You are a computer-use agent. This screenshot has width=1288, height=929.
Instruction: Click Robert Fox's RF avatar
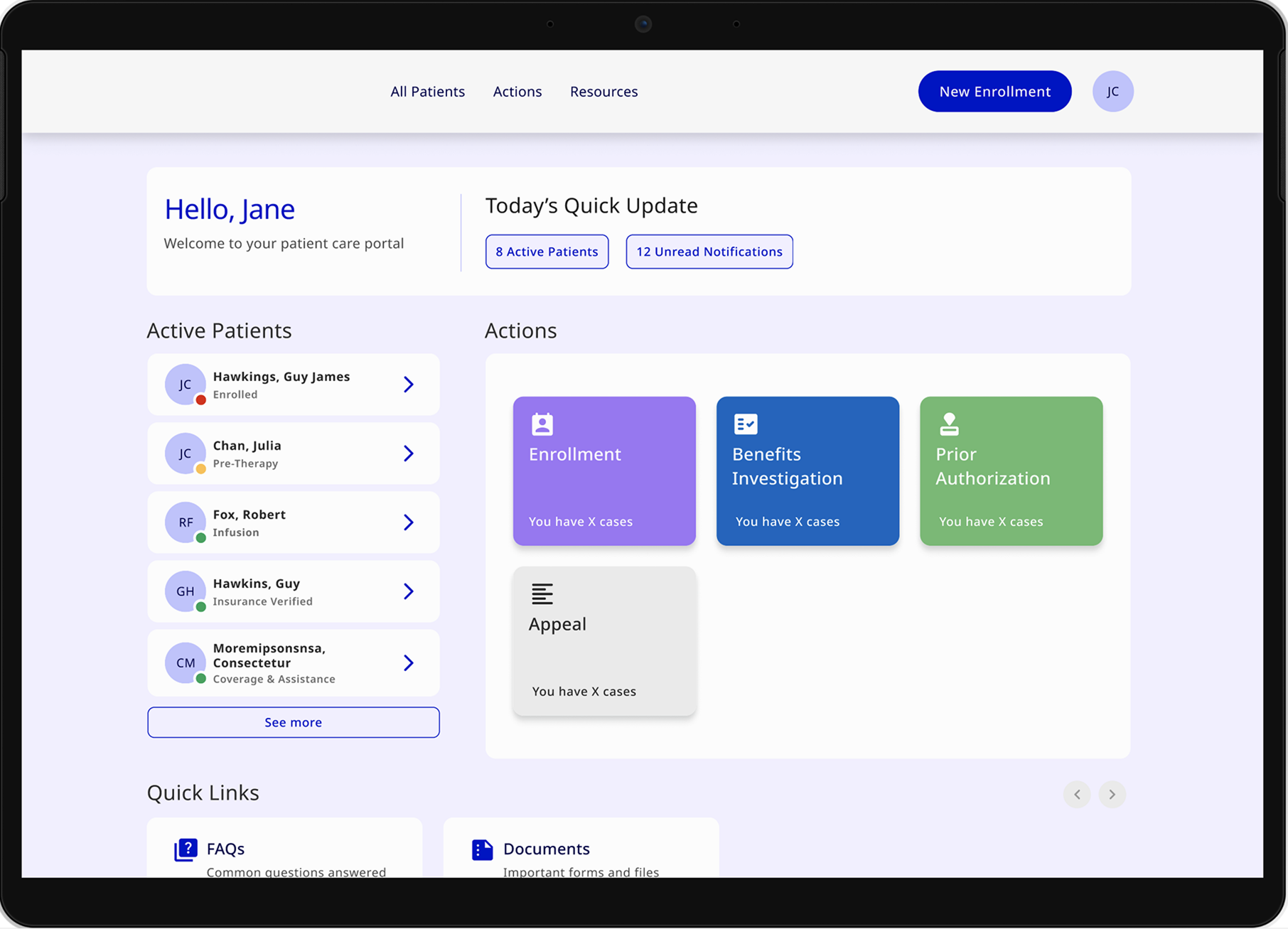coord(186,522)
